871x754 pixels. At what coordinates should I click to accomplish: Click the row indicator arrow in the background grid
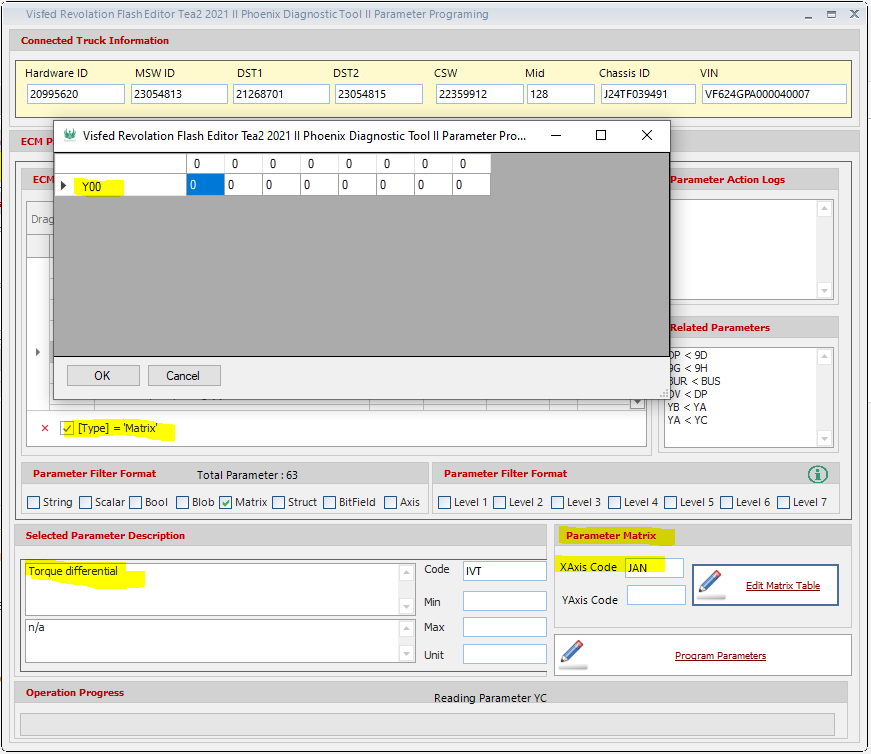[38, 352]
